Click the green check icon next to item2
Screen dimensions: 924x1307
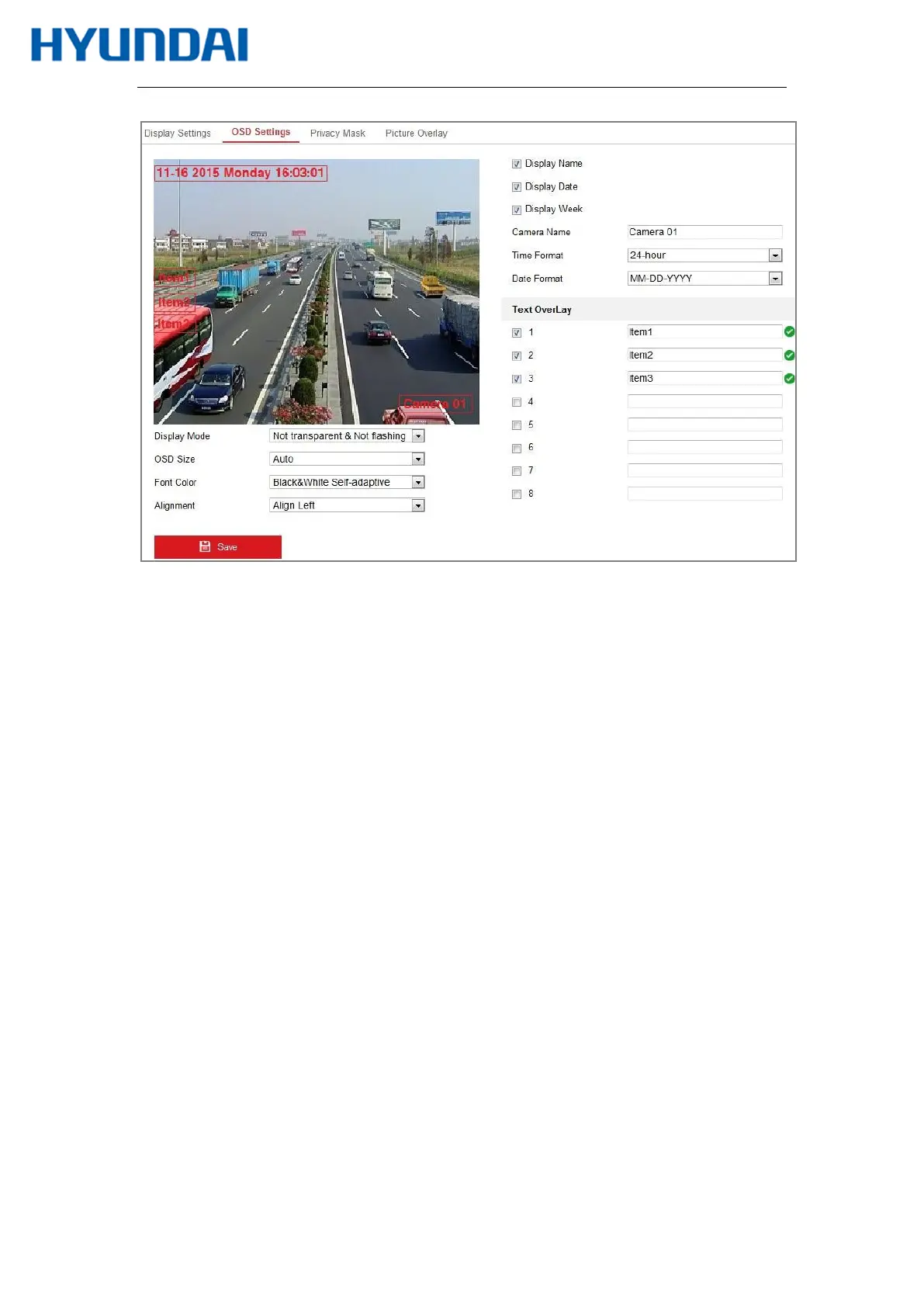(x=789, y=355)
